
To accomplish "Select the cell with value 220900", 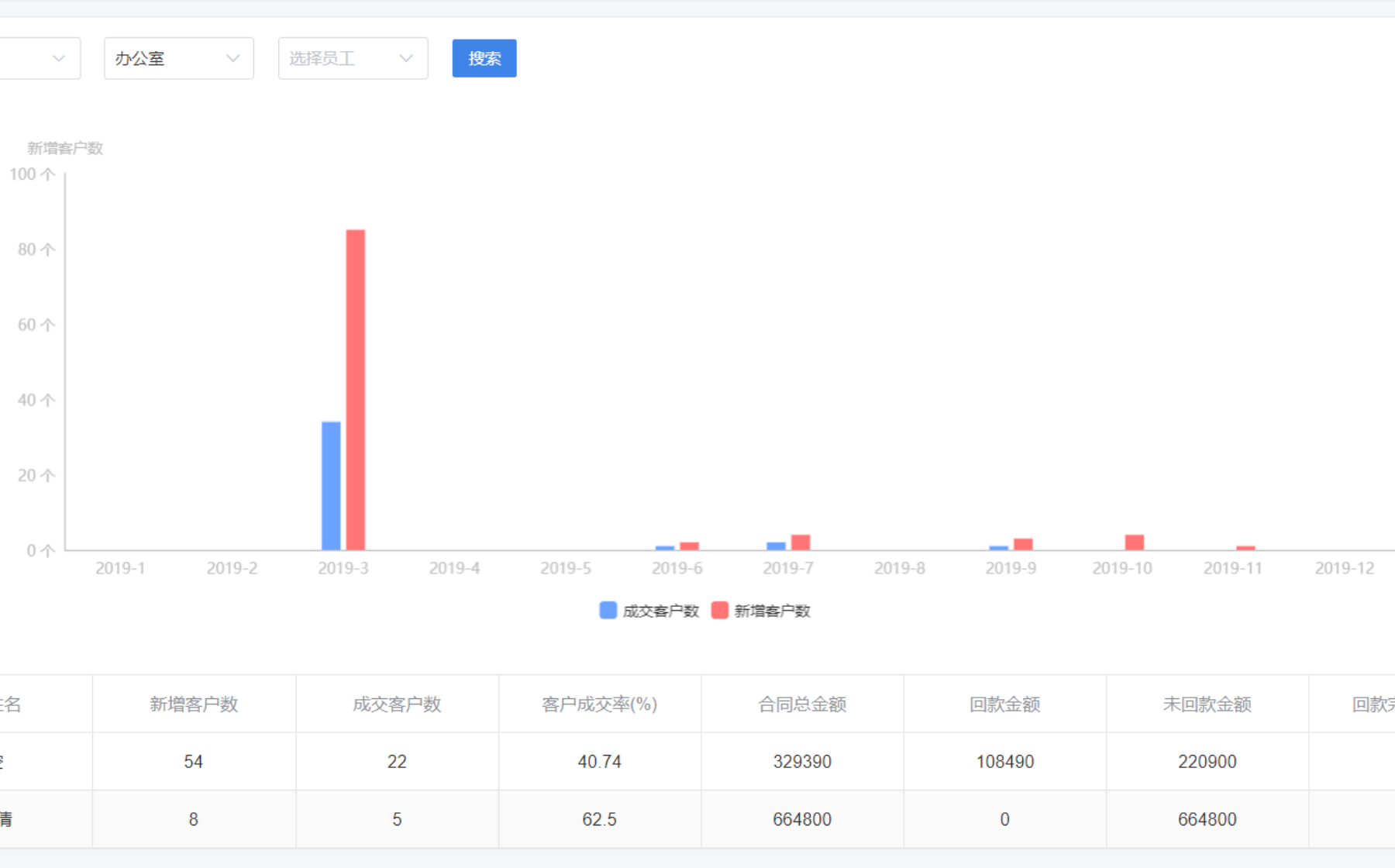I will click(1207, 762).
